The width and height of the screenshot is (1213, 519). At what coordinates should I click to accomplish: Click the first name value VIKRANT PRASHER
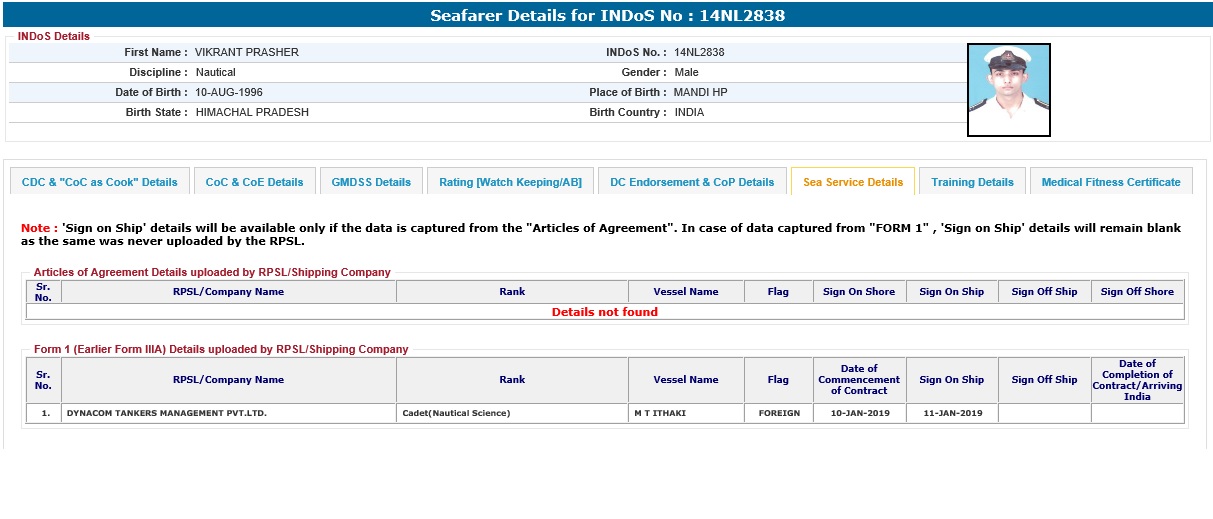pyautogui.click(x=246, y=52)
